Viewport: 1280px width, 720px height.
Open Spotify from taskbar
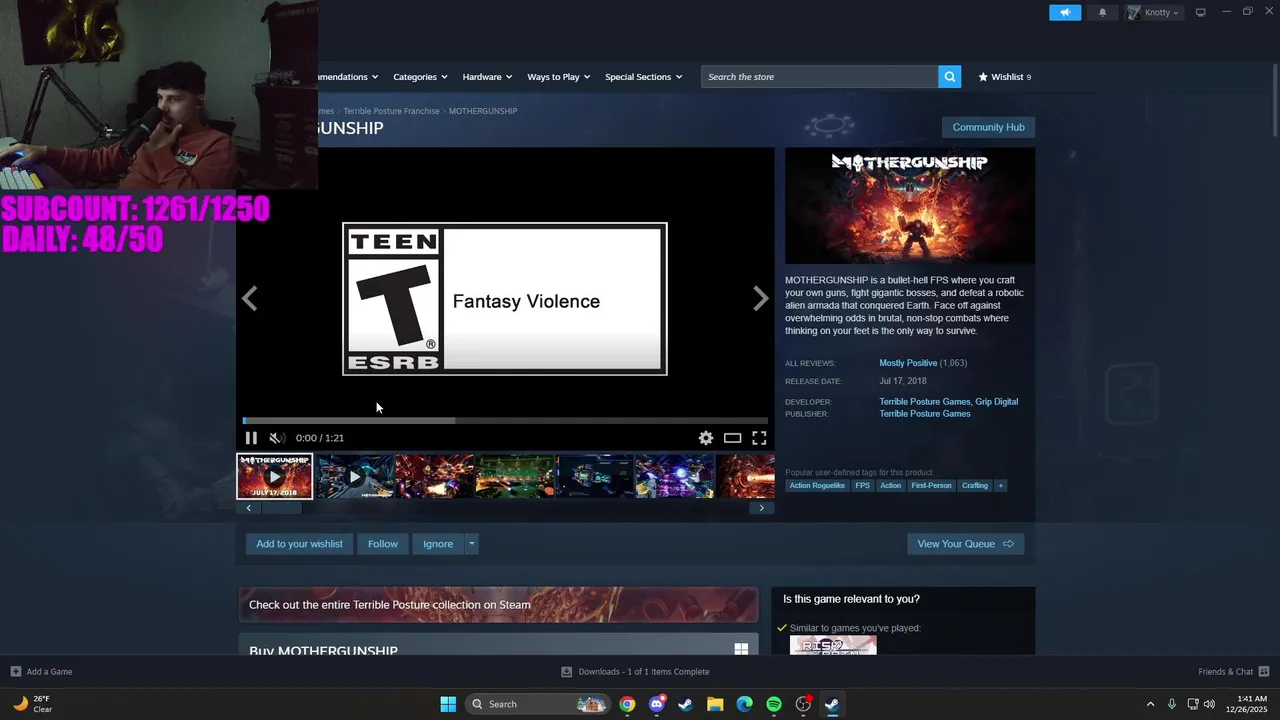(774, 704)
